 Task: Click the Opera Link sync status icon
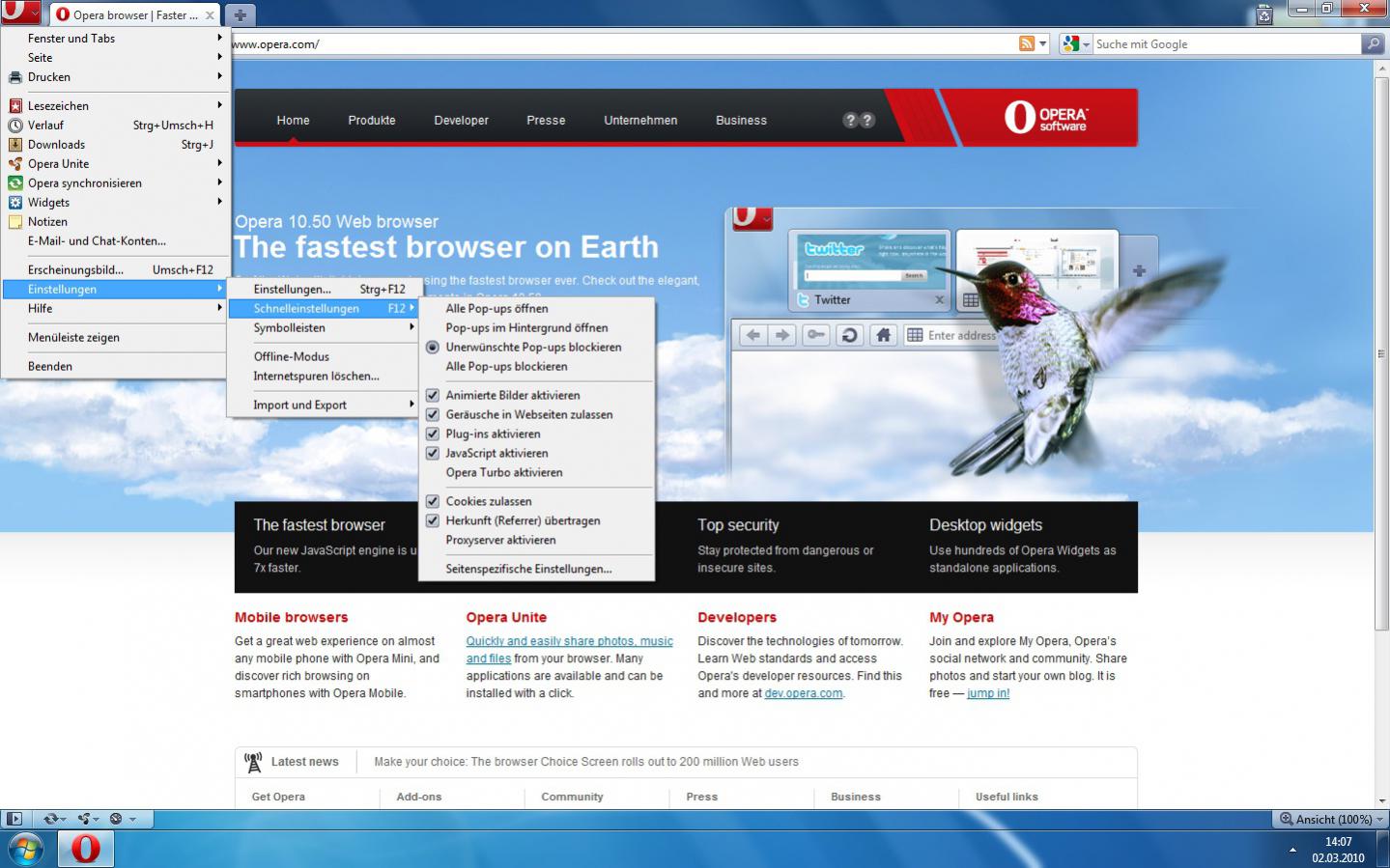point(49,819)
